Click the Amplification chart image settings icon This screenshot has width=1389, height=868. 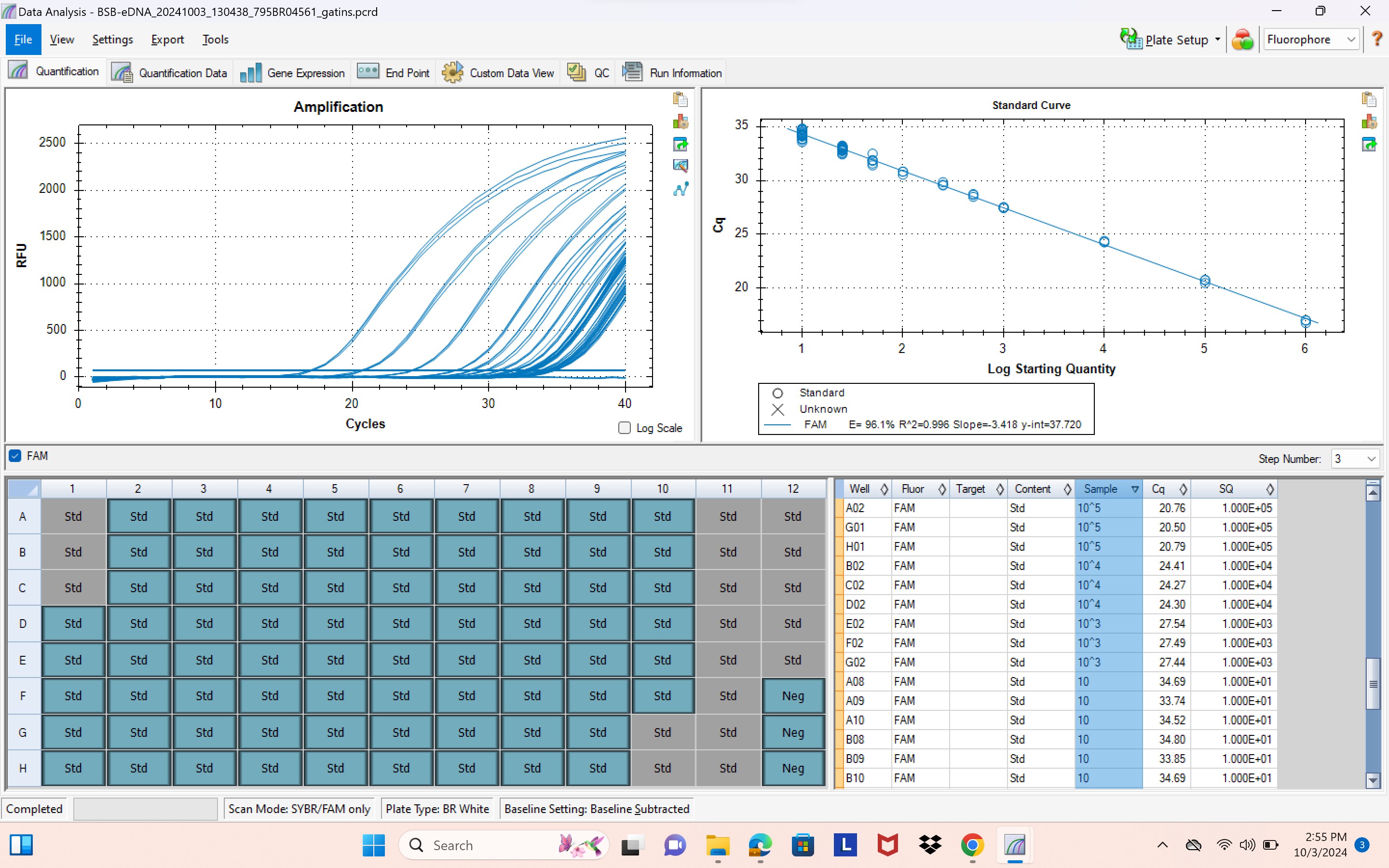tap(680, 166)
